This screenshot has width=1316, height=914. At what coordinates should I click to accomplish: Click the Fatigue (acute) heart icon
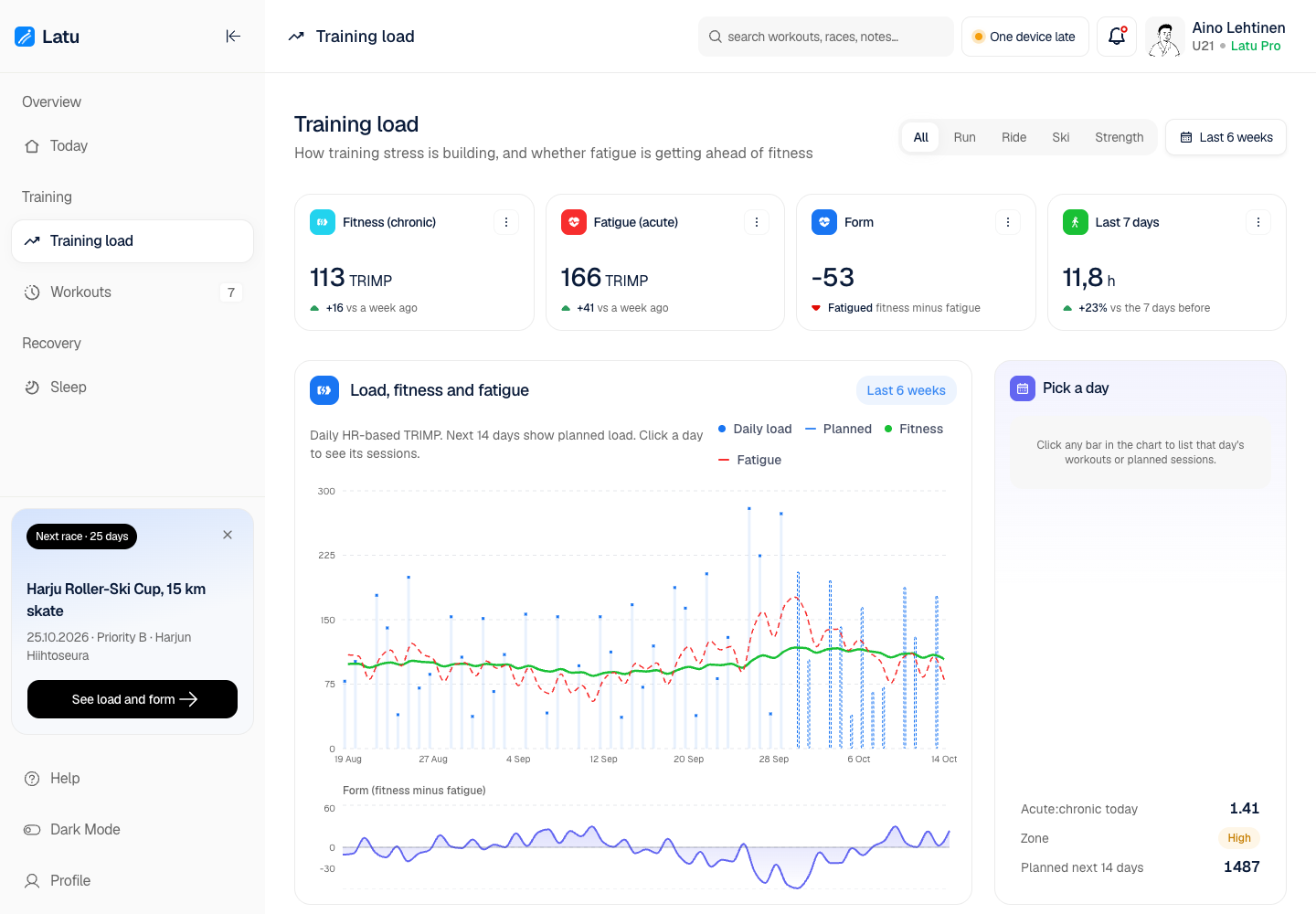click(574, 222)
